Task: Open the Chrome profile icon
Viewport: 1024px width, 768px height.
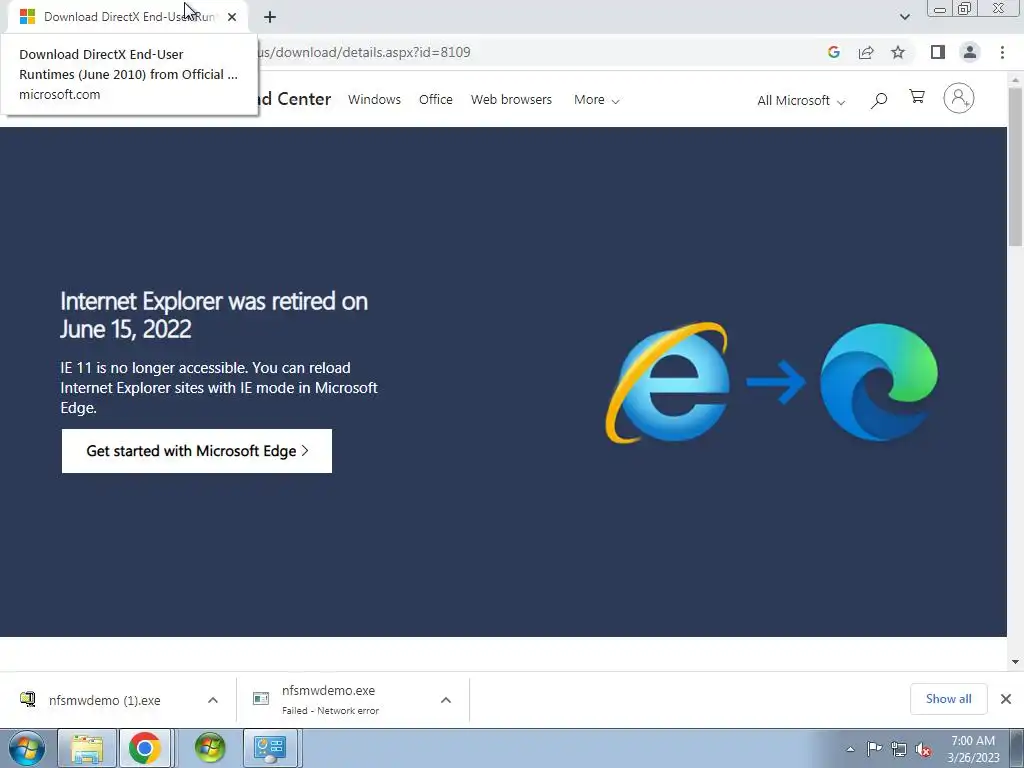Action: [970, 52]
